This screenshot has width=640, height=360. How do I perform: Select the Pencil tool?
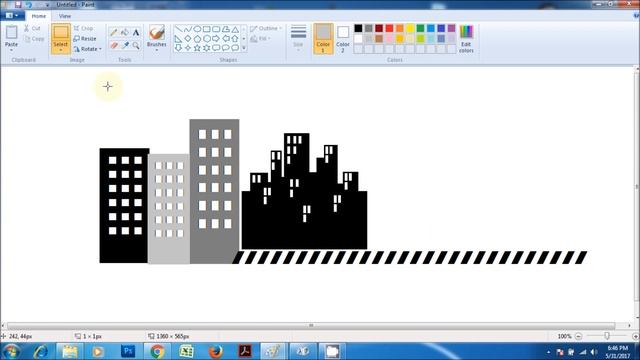[x=114, y=33]
